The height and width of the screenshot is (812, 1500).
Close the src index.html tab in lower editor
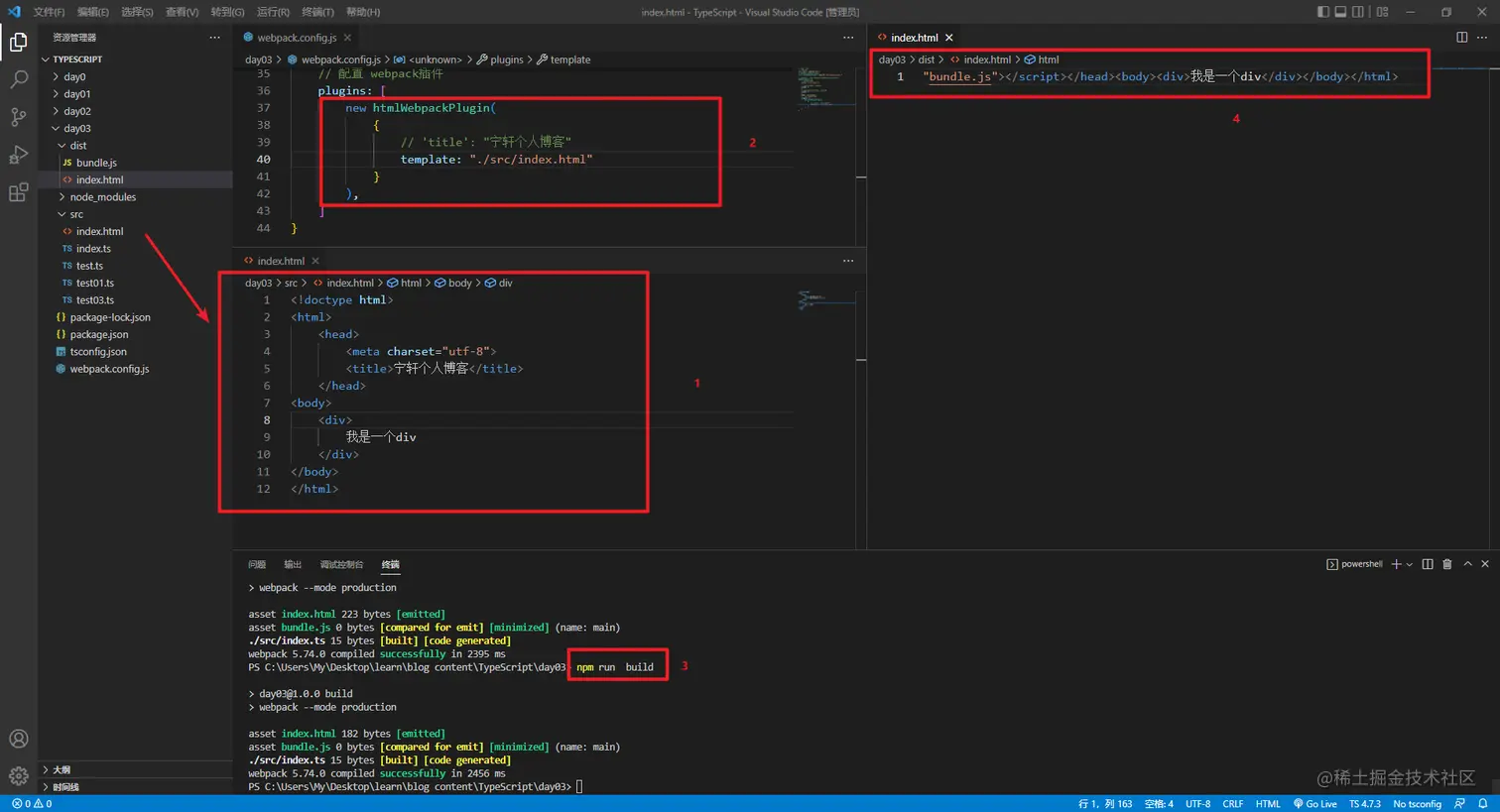tap(315, 261)
